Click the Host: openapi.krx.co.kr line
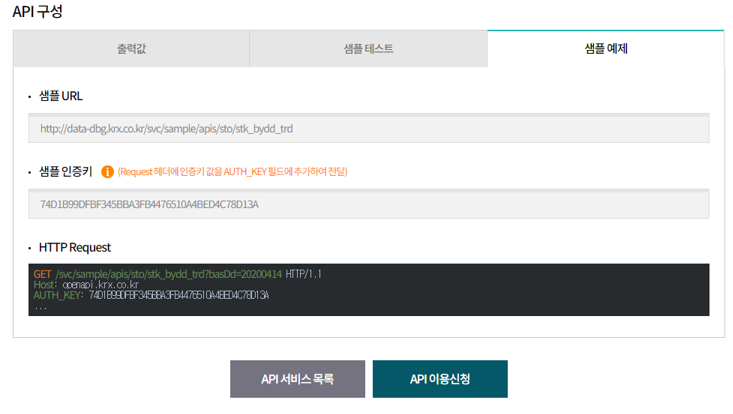Screen dimensions: 733x414 86,285
